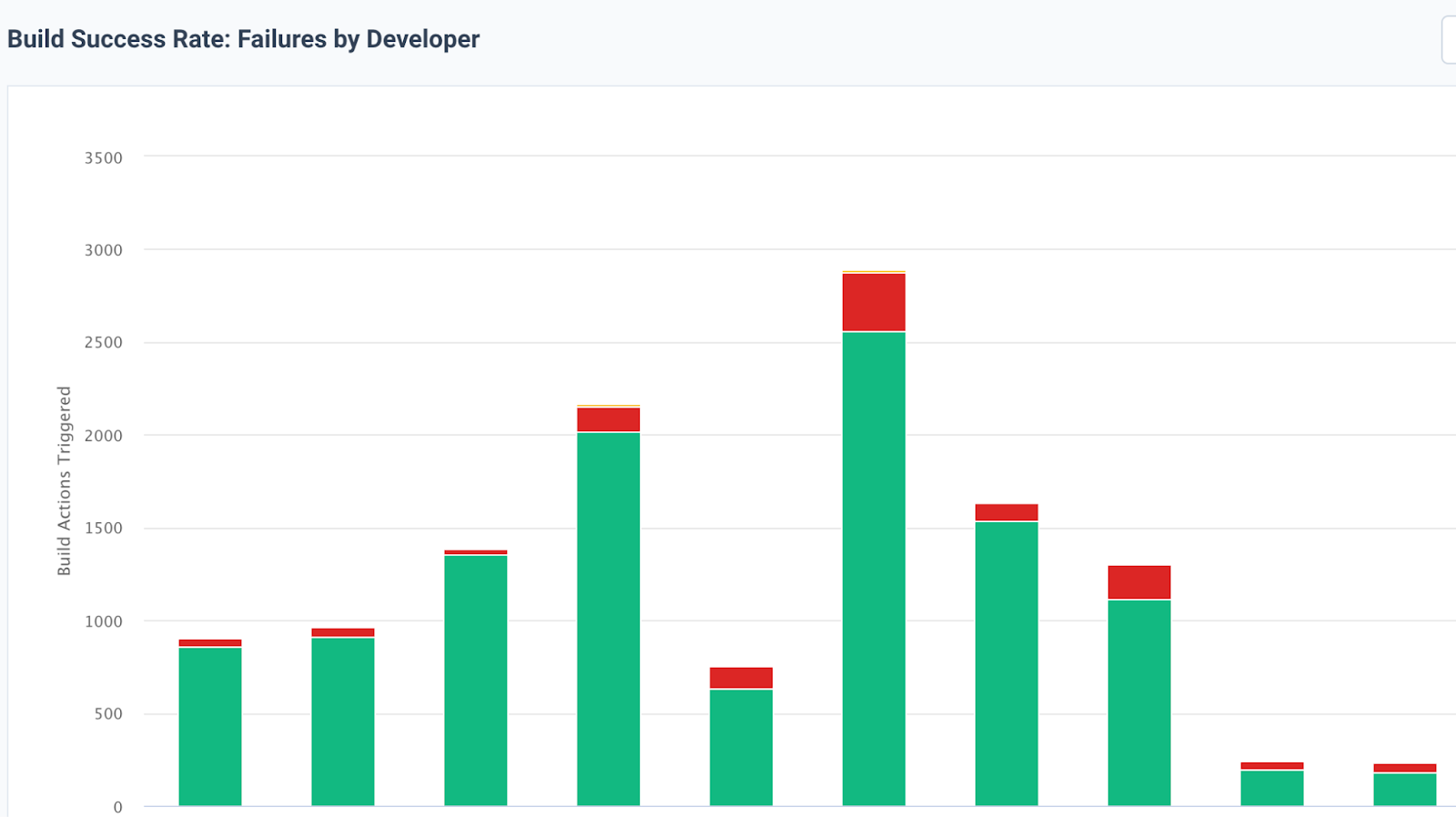Select the eighth bar's green segment
1456x817 pixels.
1139,702
